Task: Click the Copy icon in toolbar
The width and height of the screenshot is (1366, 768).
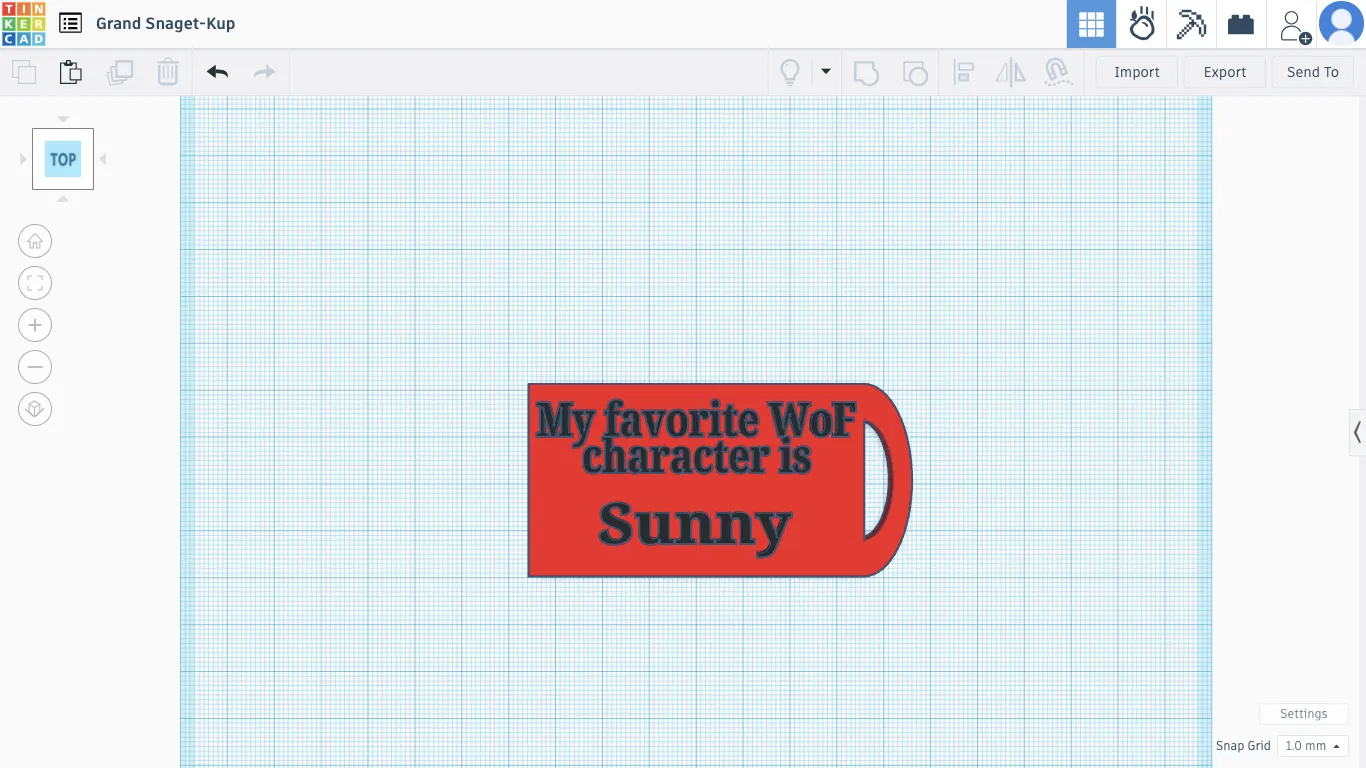Action: 24,72
